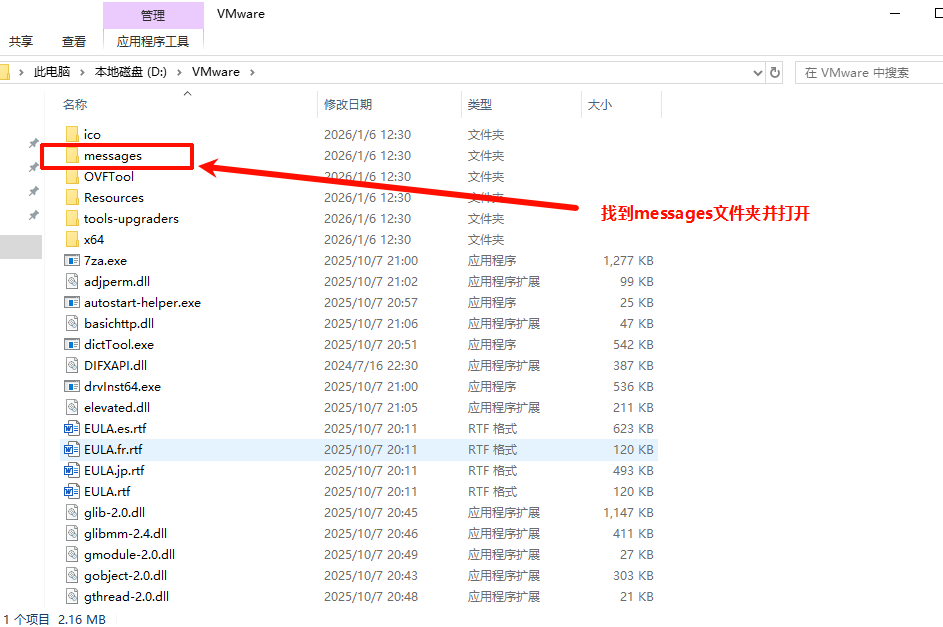
Task: Click the 在 VMware 中搜索 search box
Action: (x=868, y=73)
